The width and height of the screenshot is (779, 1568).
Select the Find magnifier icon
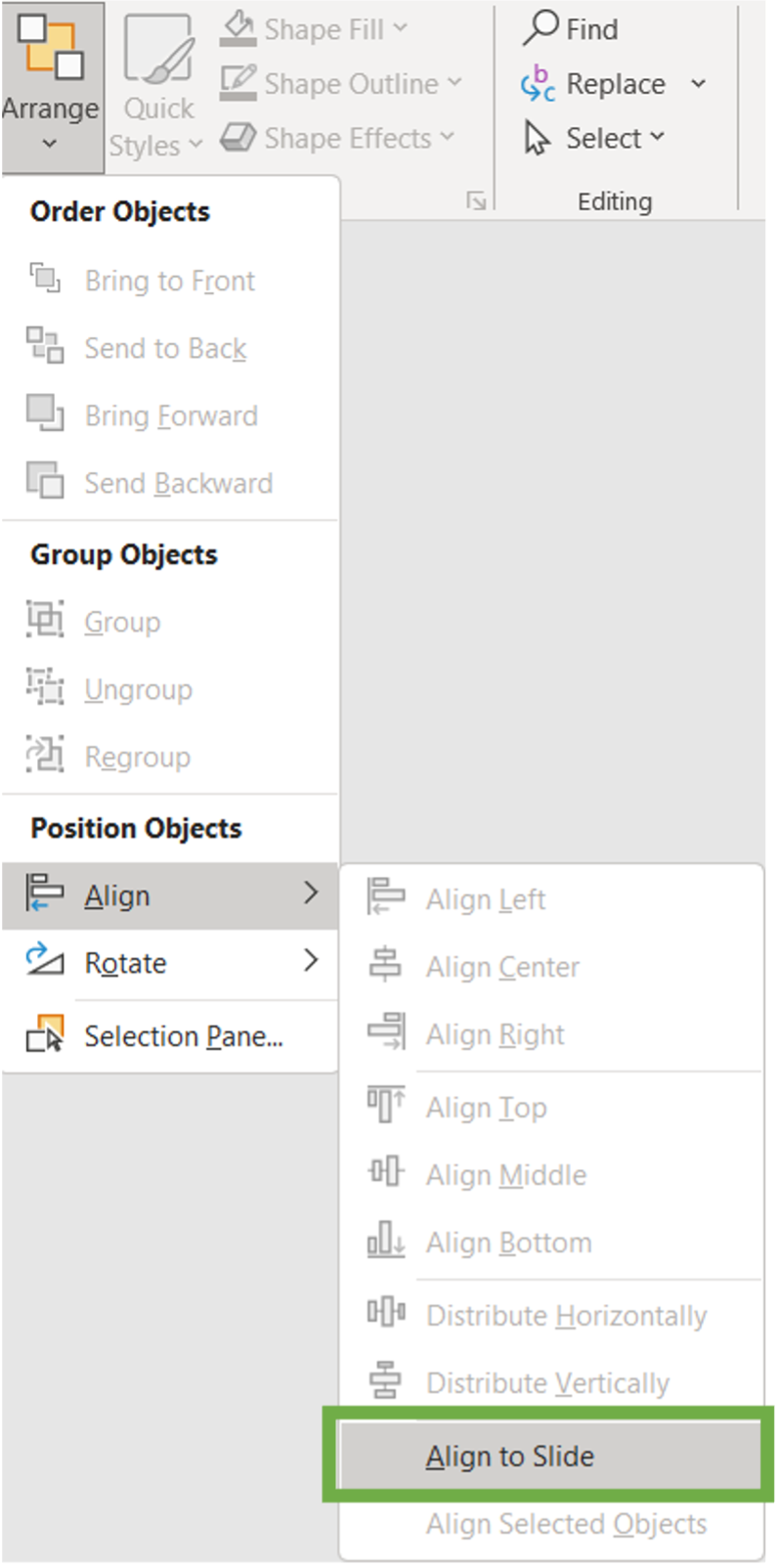point(541,28)
